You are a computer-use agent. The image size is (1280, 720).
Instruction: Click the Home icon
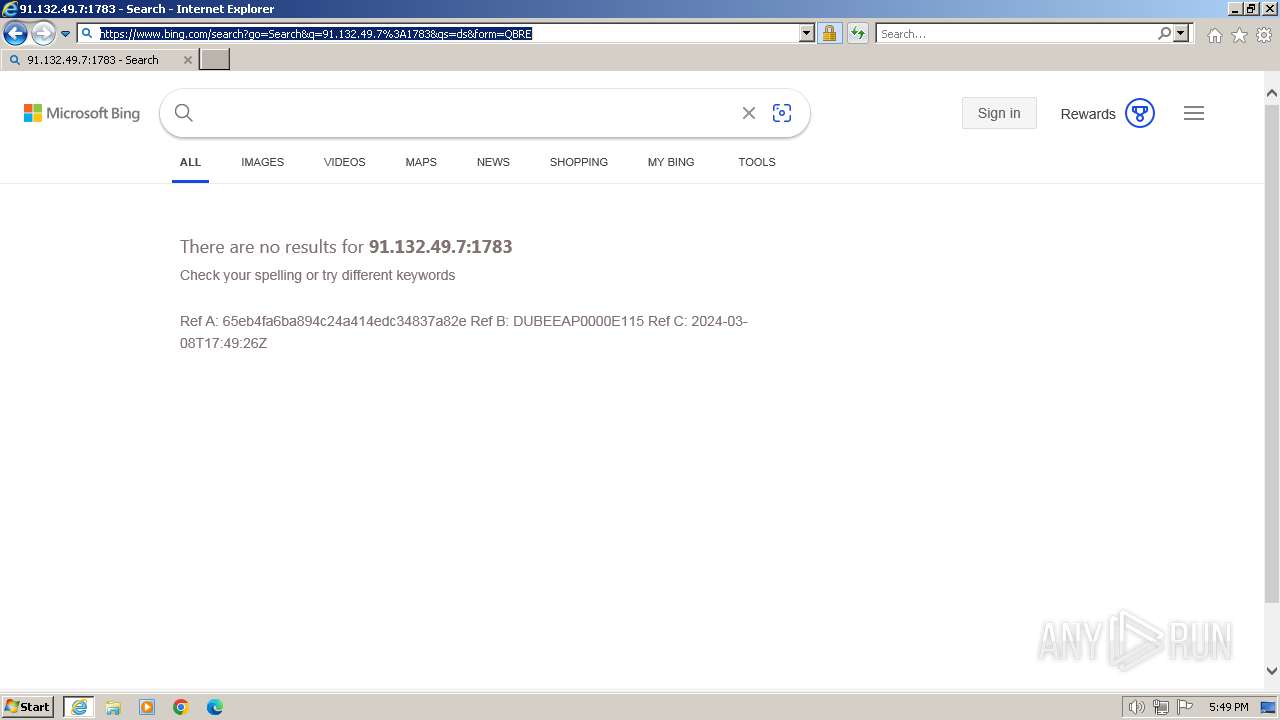pyautogui.click(x=1214, y=35)
